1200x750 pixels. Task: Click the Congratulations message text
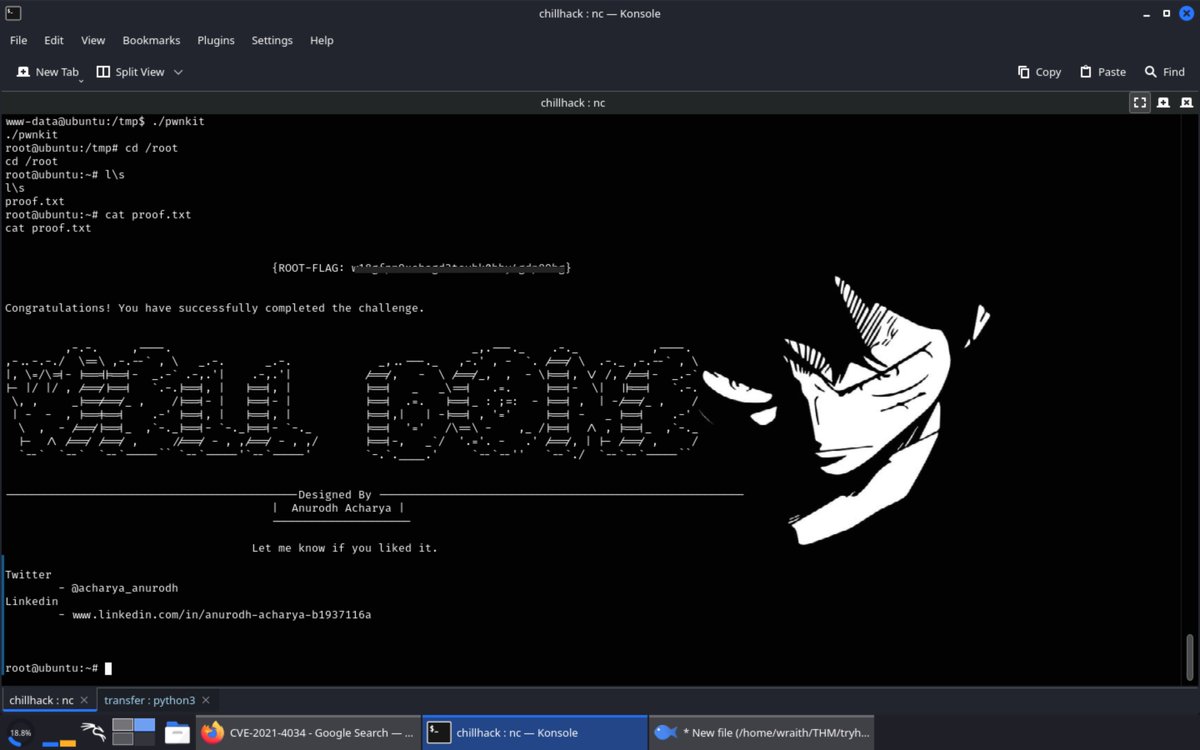(x=215, y=308)
